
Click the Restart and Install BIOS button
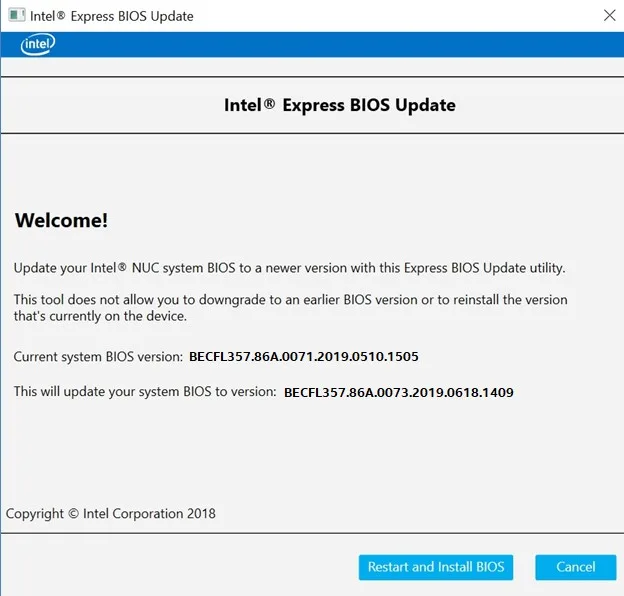pyautogui.click(x=435, y=567)
